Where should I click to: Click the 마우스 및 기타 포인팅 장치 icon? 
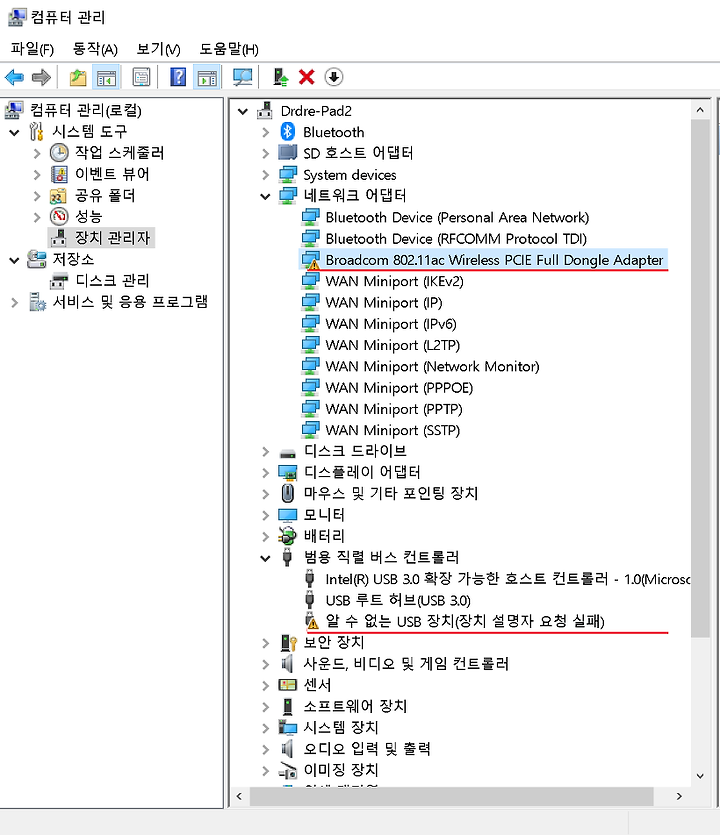(x=288, y=493)
